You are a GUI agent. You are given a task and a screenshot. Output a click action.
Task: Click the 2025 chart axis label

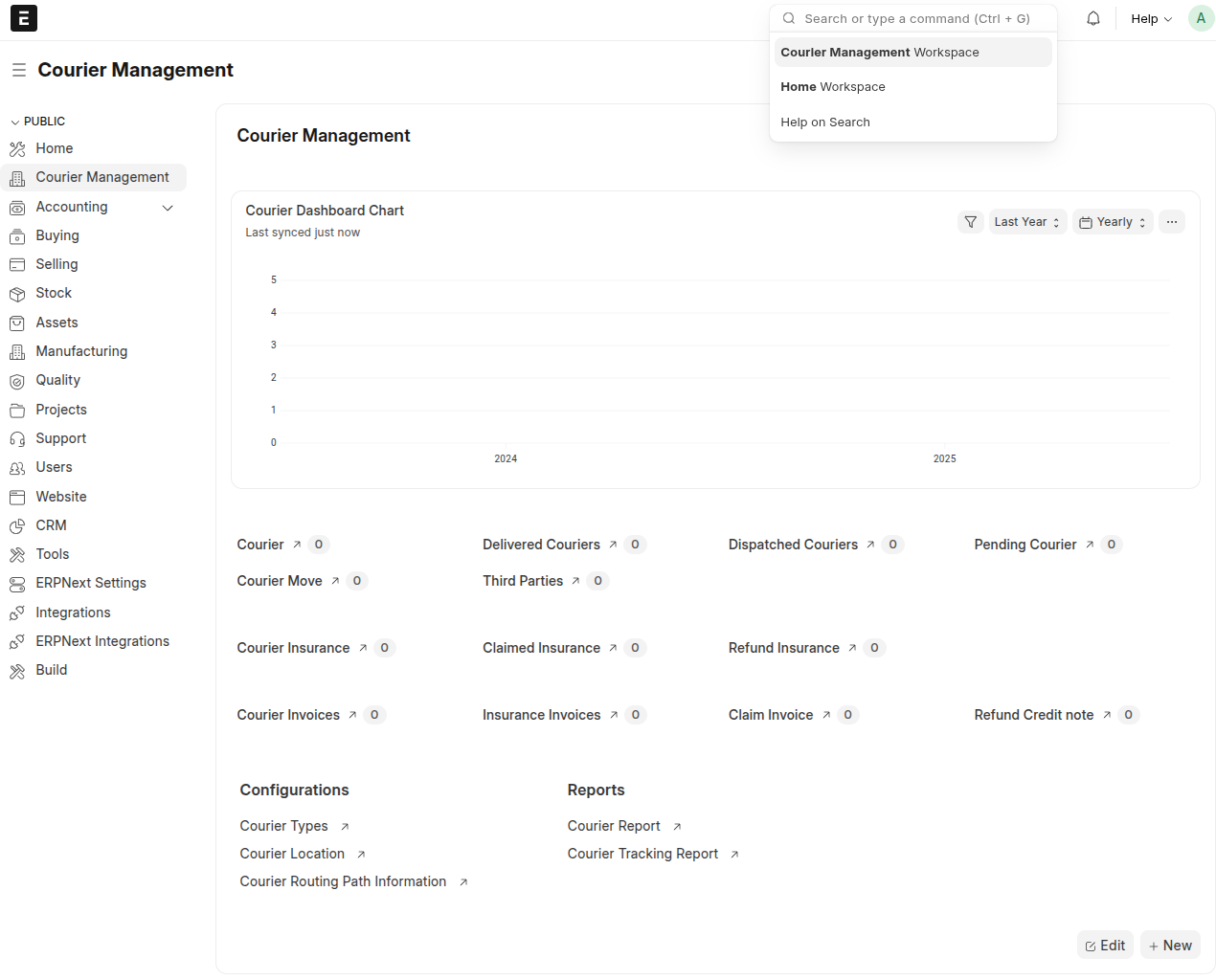(x=945, y=459)
